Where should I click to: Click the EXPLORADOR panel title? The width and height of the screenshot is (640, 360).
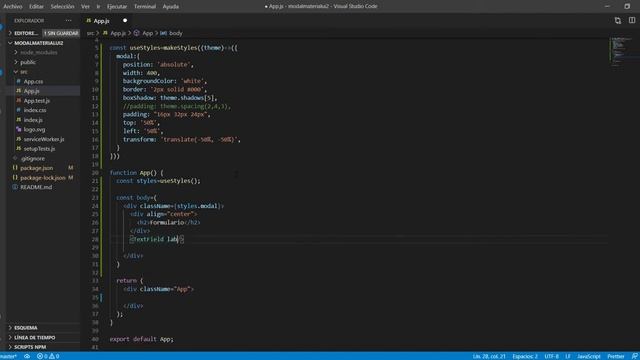click(x=29, y=20)
